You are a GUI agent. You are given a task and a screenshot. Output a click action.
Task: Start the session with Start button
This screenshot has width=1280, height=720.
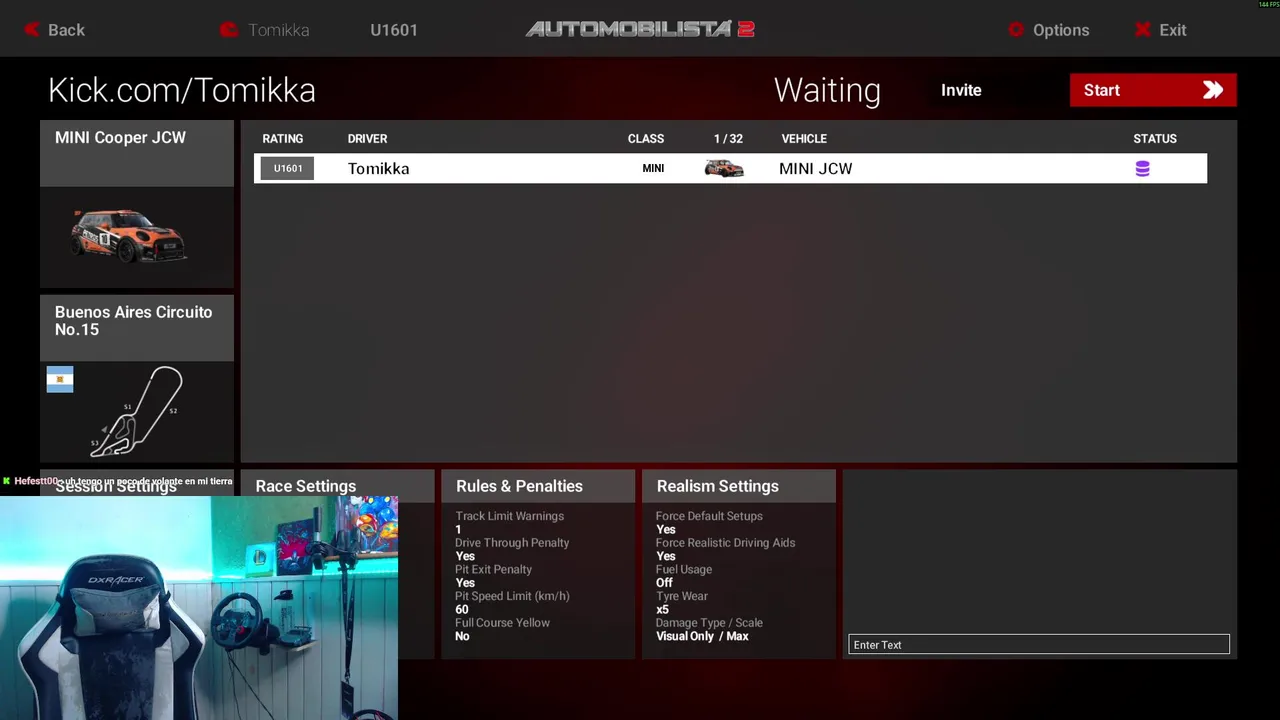point(1153,90)
